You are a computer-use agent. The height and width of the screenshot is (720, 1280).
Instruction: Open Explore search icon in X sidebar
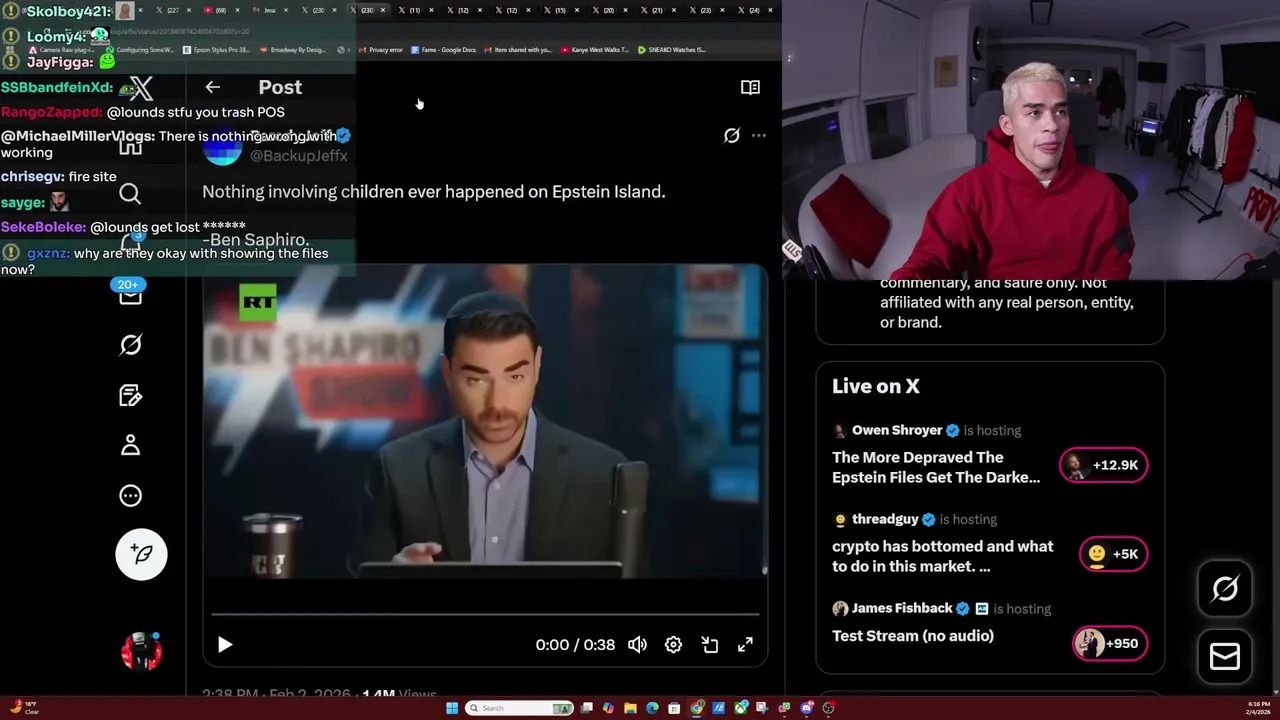(x=130, y=194)
